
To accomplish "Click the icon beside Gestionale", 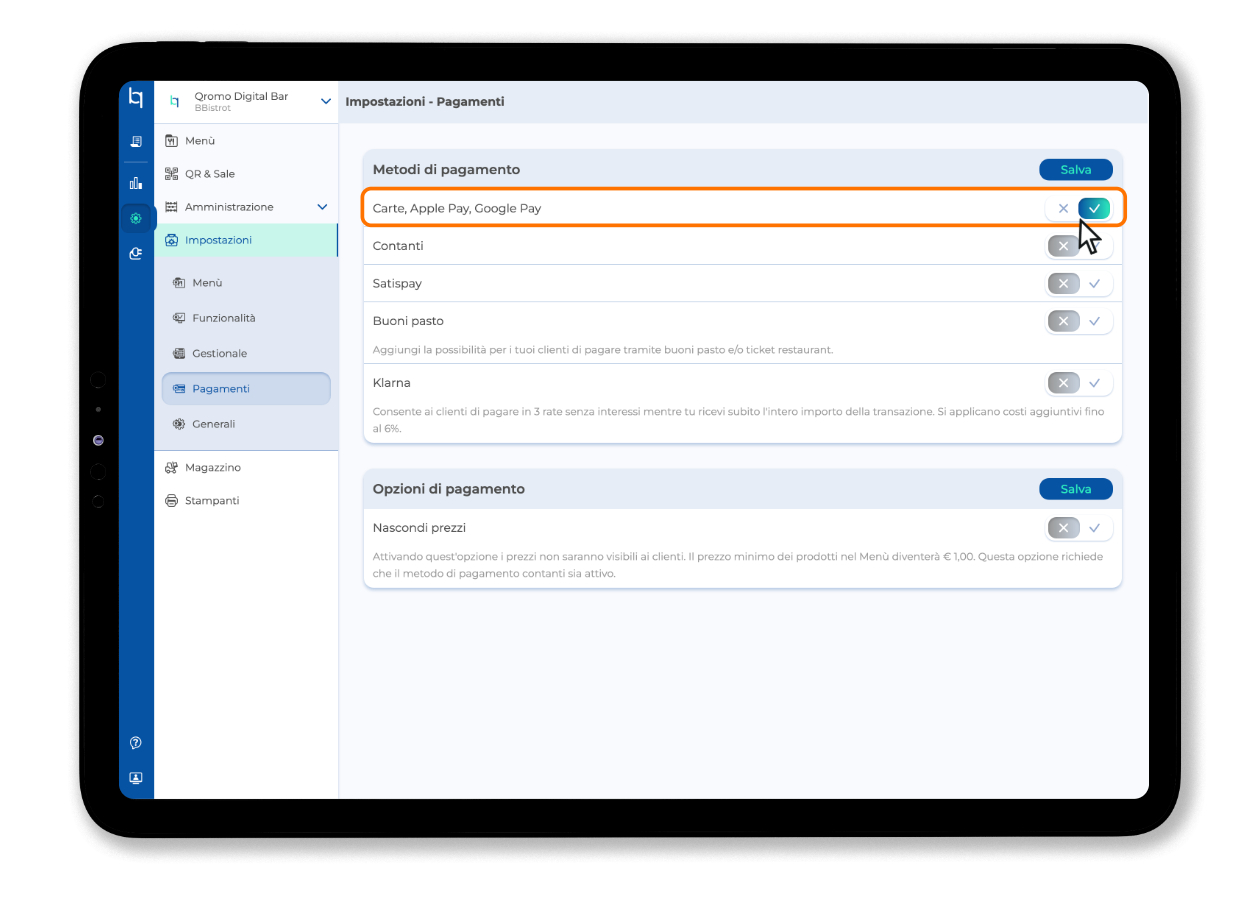I will (x=179, y=354).
